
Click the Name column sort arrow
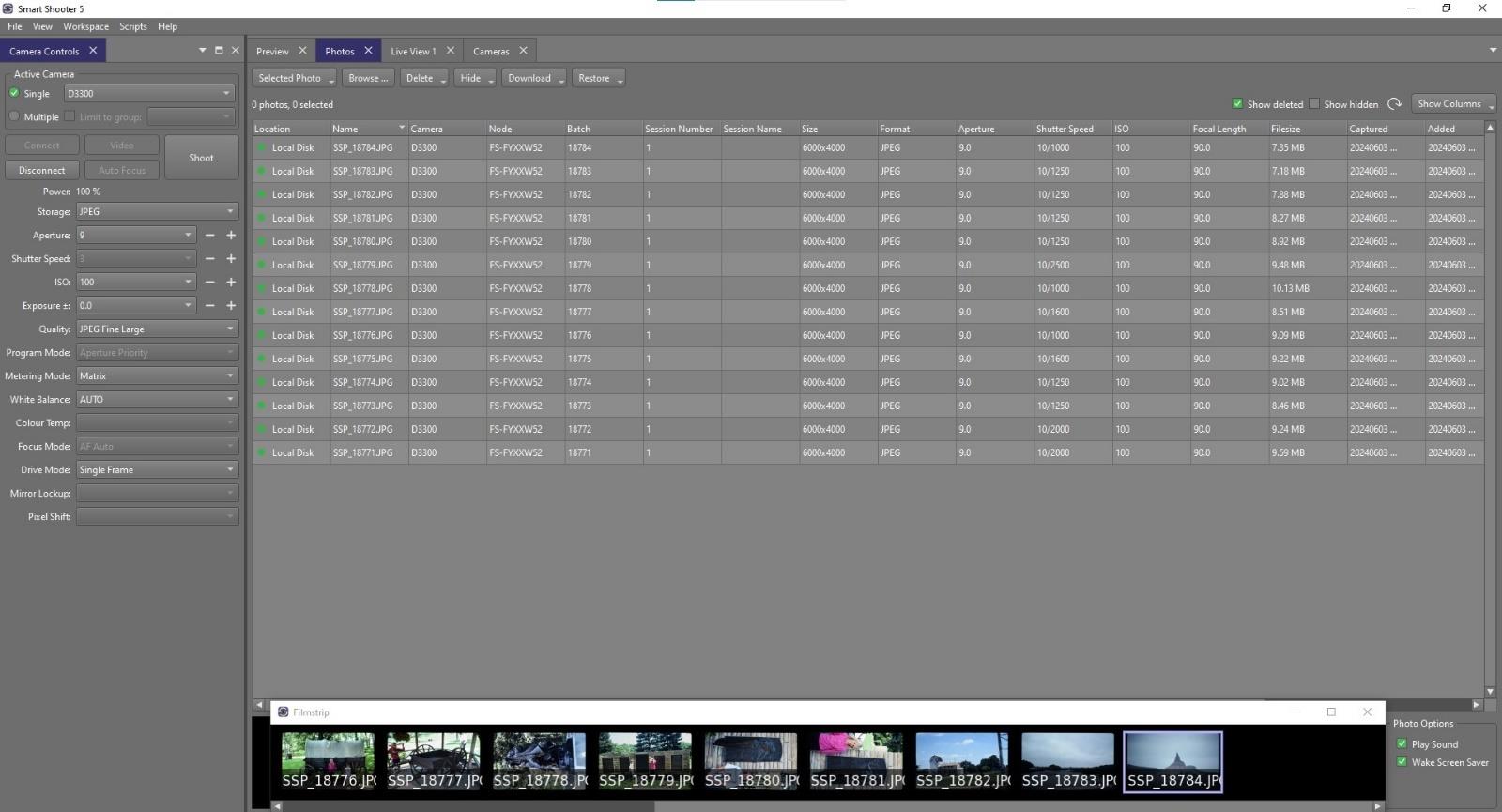(x=402, y=128)
